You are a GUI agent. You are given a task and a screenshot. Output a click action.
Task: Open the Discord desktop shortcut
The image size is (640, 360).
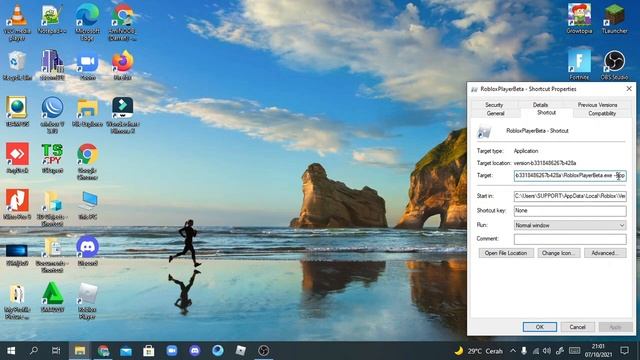coord(87,251)
